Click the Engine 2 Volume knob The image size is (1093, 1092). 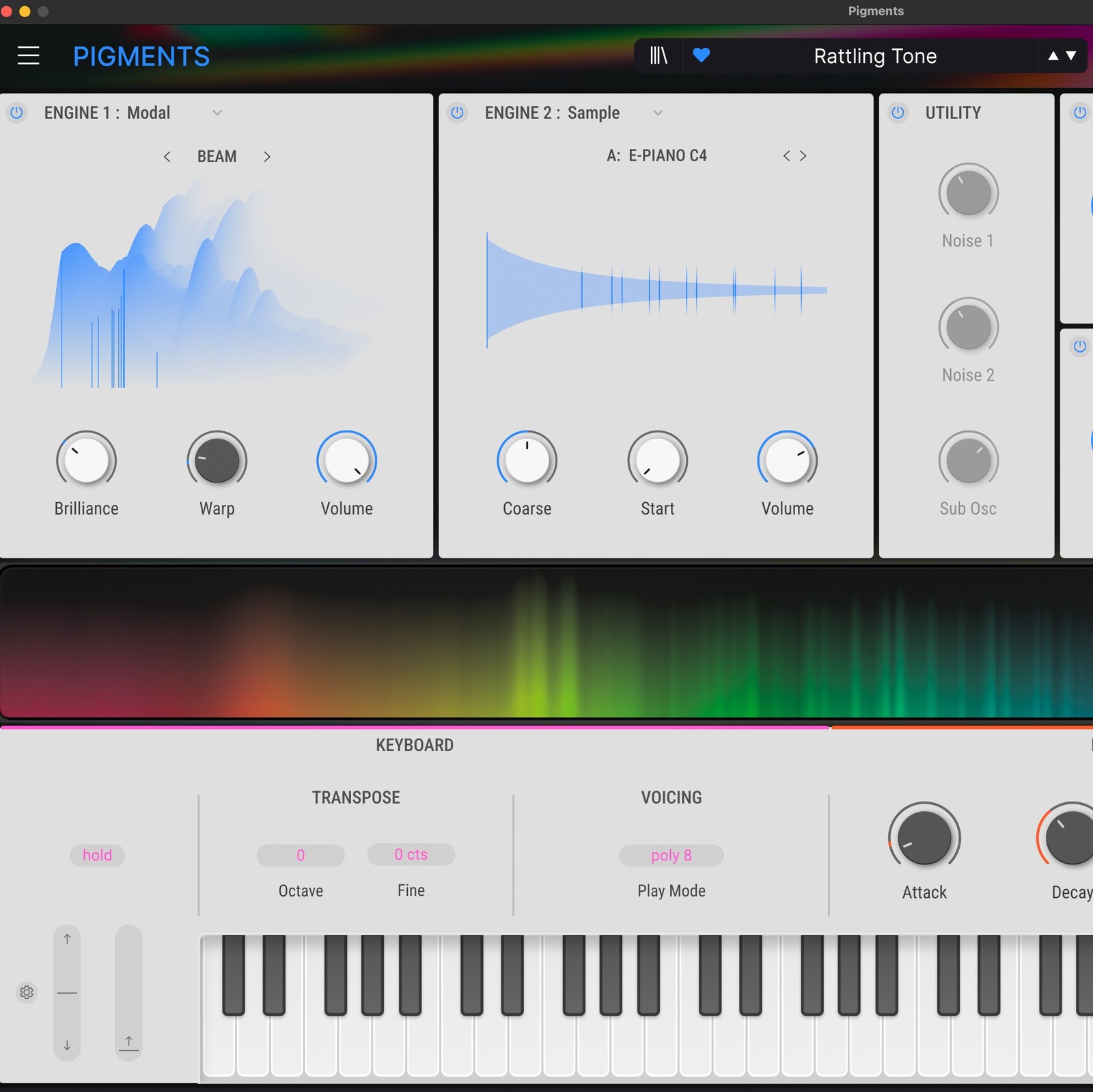788,460
